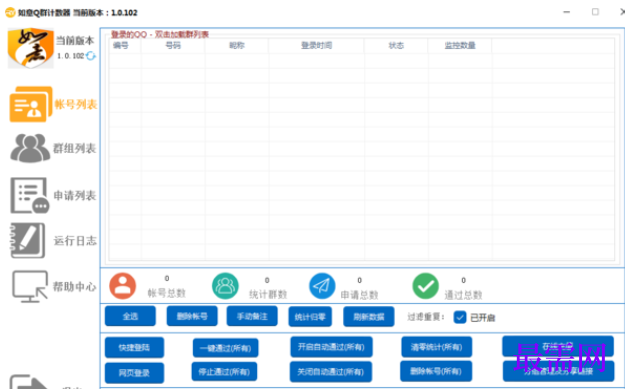This screenshot has width=625, height=389.
Task: Click the title bar app icon
Action: [x=10, y=12]
